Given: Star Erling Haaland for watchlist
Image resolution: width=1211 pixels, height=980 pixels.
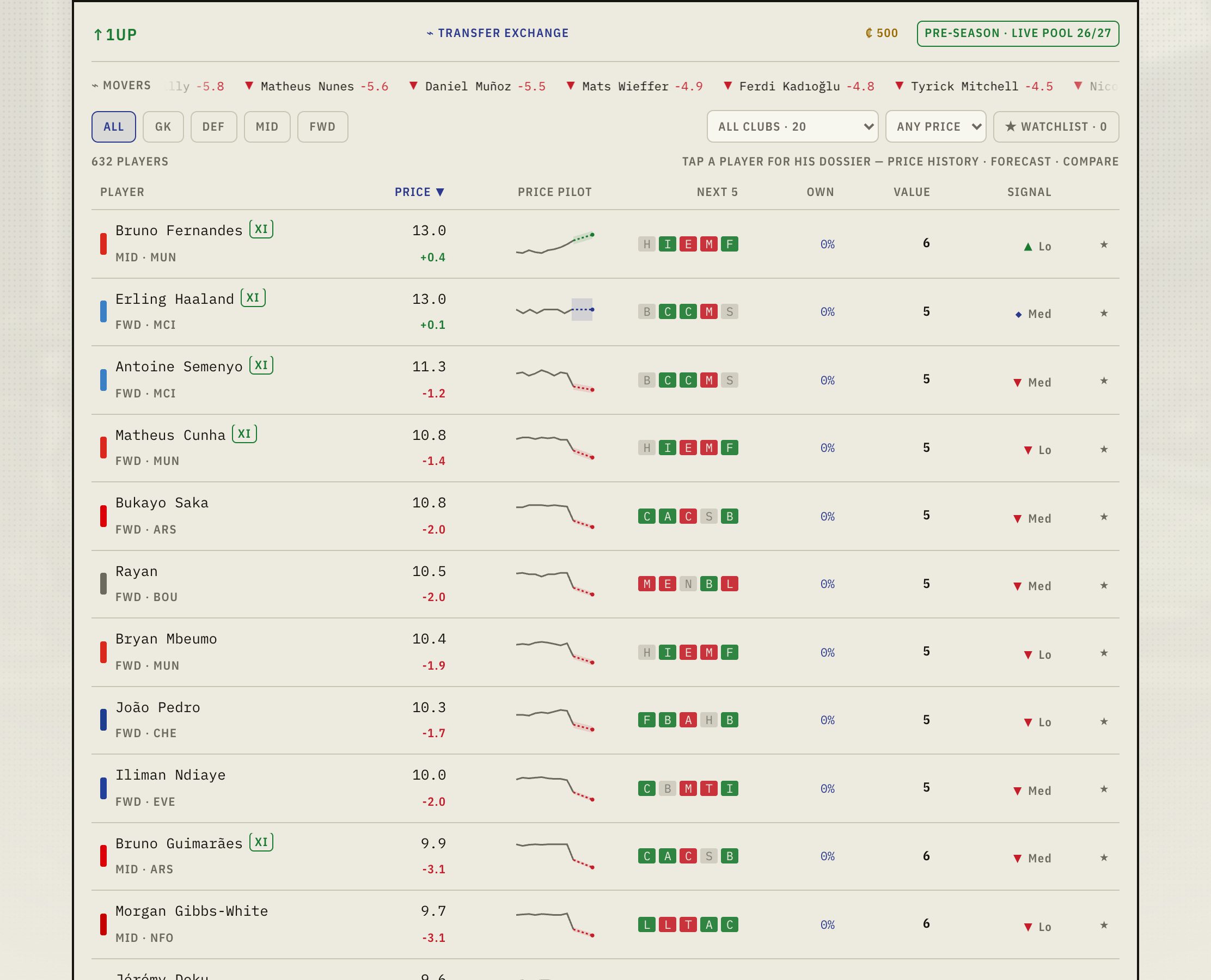Looking at the screenshot, I should (1104, 313).
